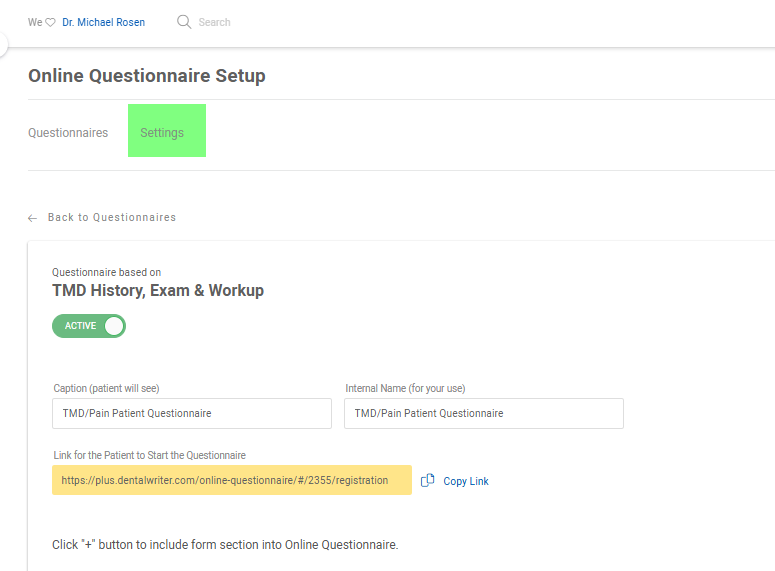The height and width of the screenshot is (571, 775).
Task: Select the highlighted questionnaire registration URL
Action: [232, 480]
